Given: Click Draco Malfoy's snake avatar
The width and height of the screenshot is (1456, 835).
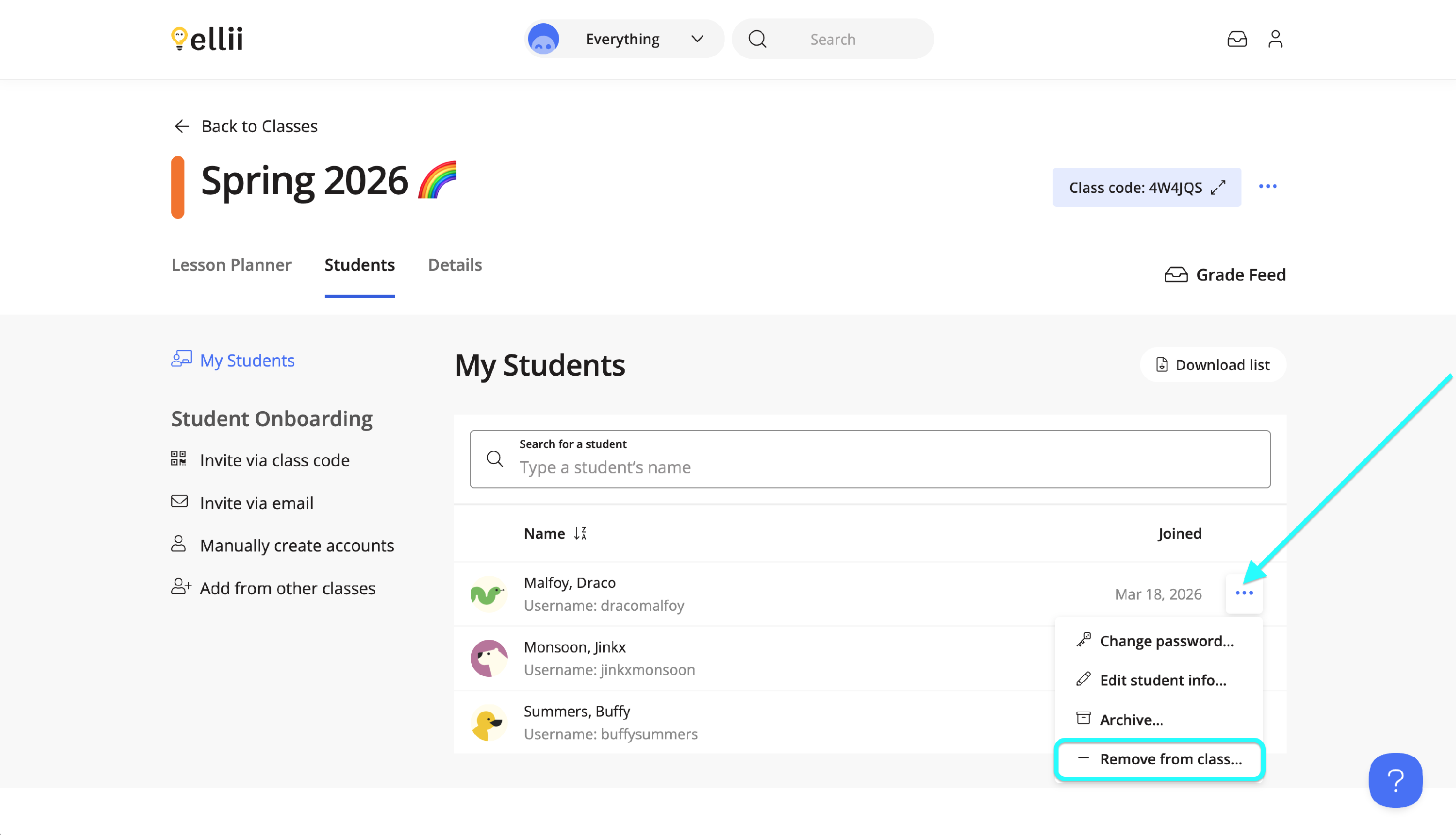Looking at the screenshot, I should coord(488,594).
